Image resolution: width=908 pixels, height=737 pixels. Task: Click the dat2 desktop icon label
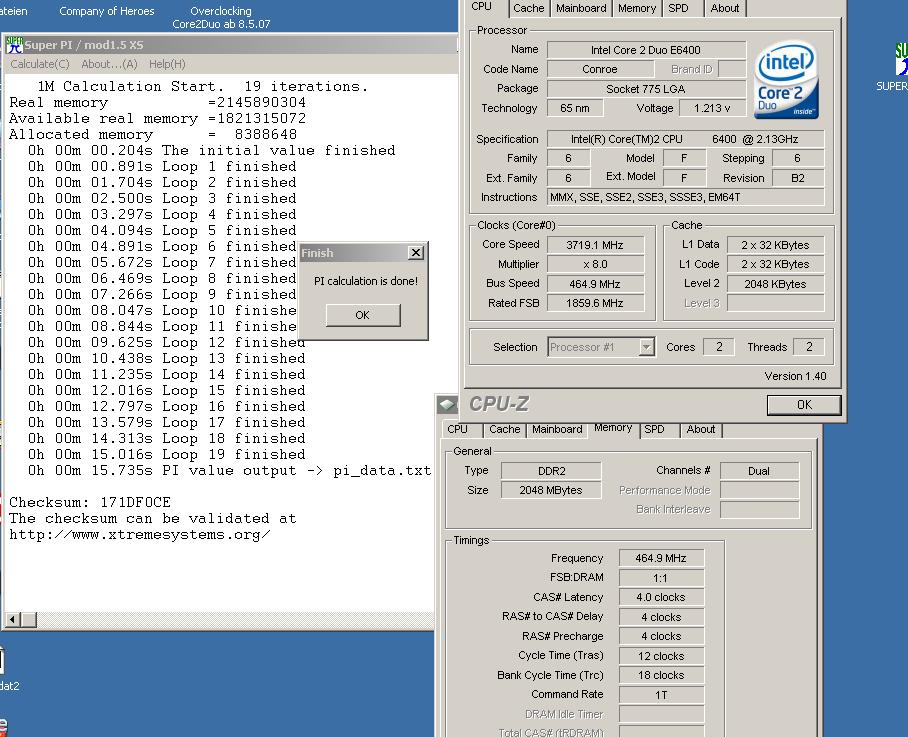point(9,686)
